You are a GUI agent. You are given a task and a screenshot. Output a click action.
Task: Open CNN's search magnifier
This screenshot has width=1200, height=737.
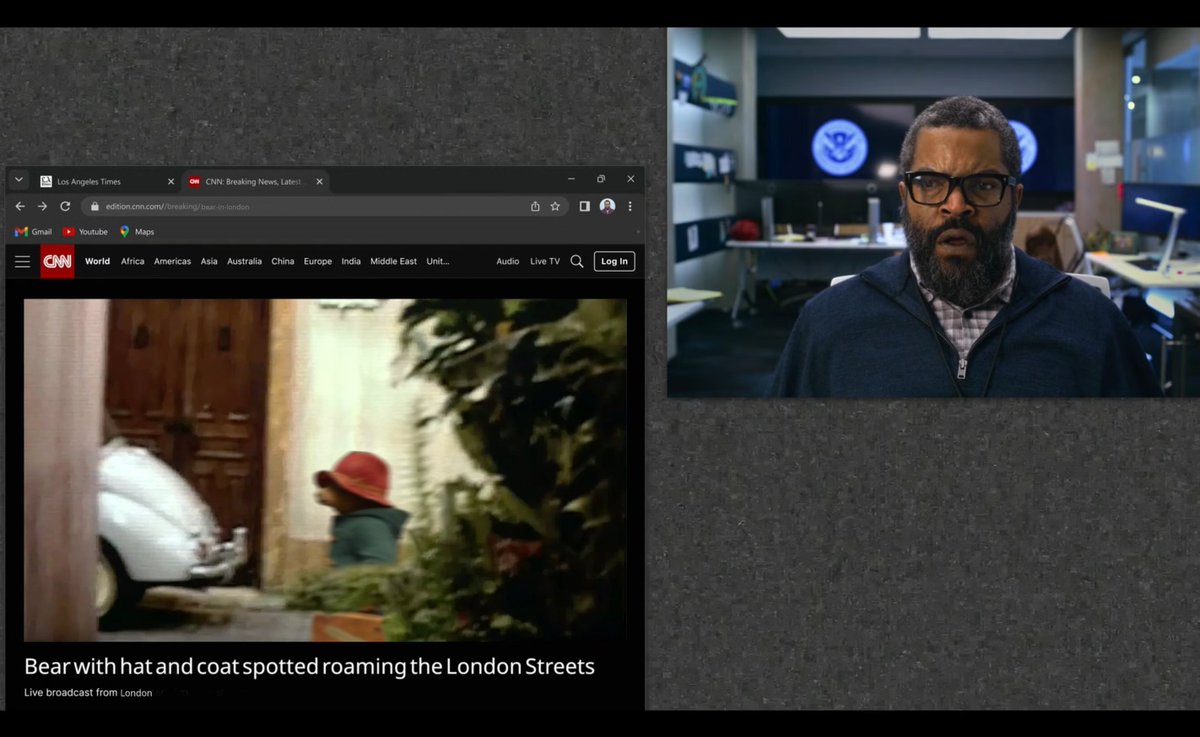pyautogui.click(x=577, y=261)
